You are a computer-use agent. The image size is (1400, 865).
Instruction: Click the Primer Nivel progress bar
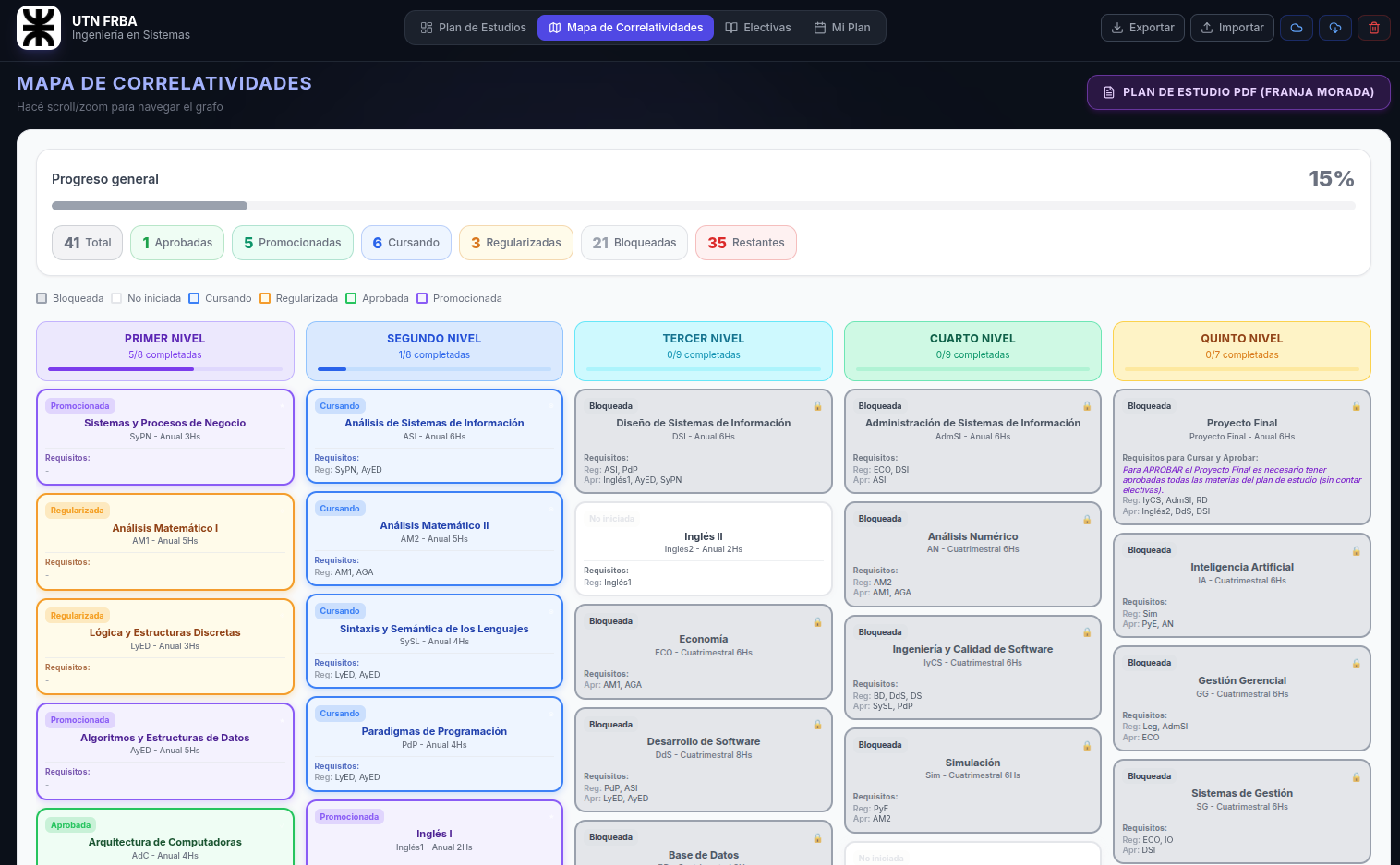tap(165, 369)
